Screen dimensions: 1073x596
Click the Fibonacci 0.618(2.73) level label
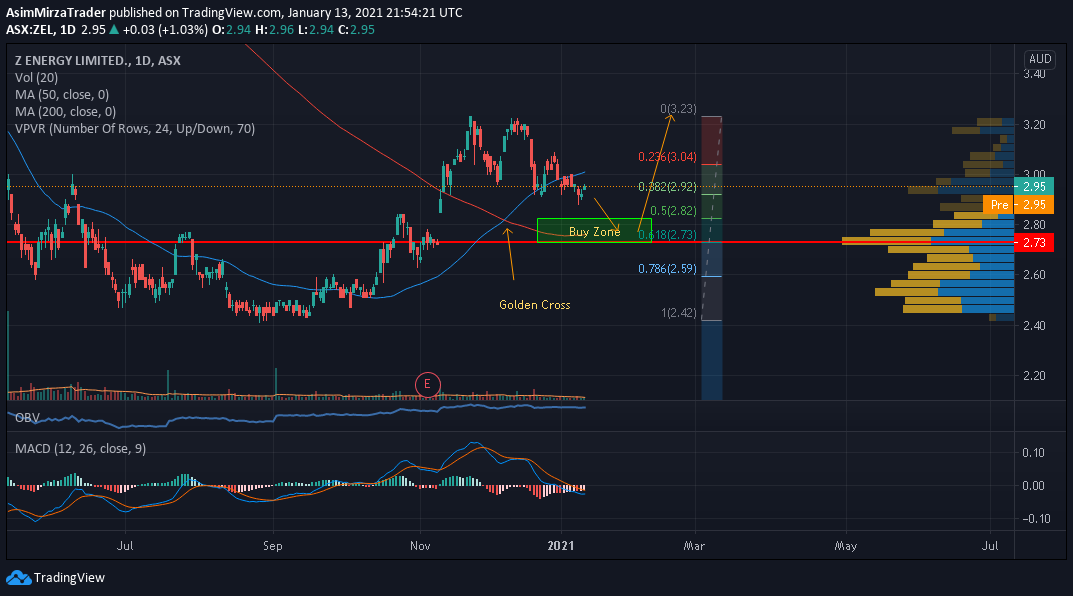(x=667, y=235)
